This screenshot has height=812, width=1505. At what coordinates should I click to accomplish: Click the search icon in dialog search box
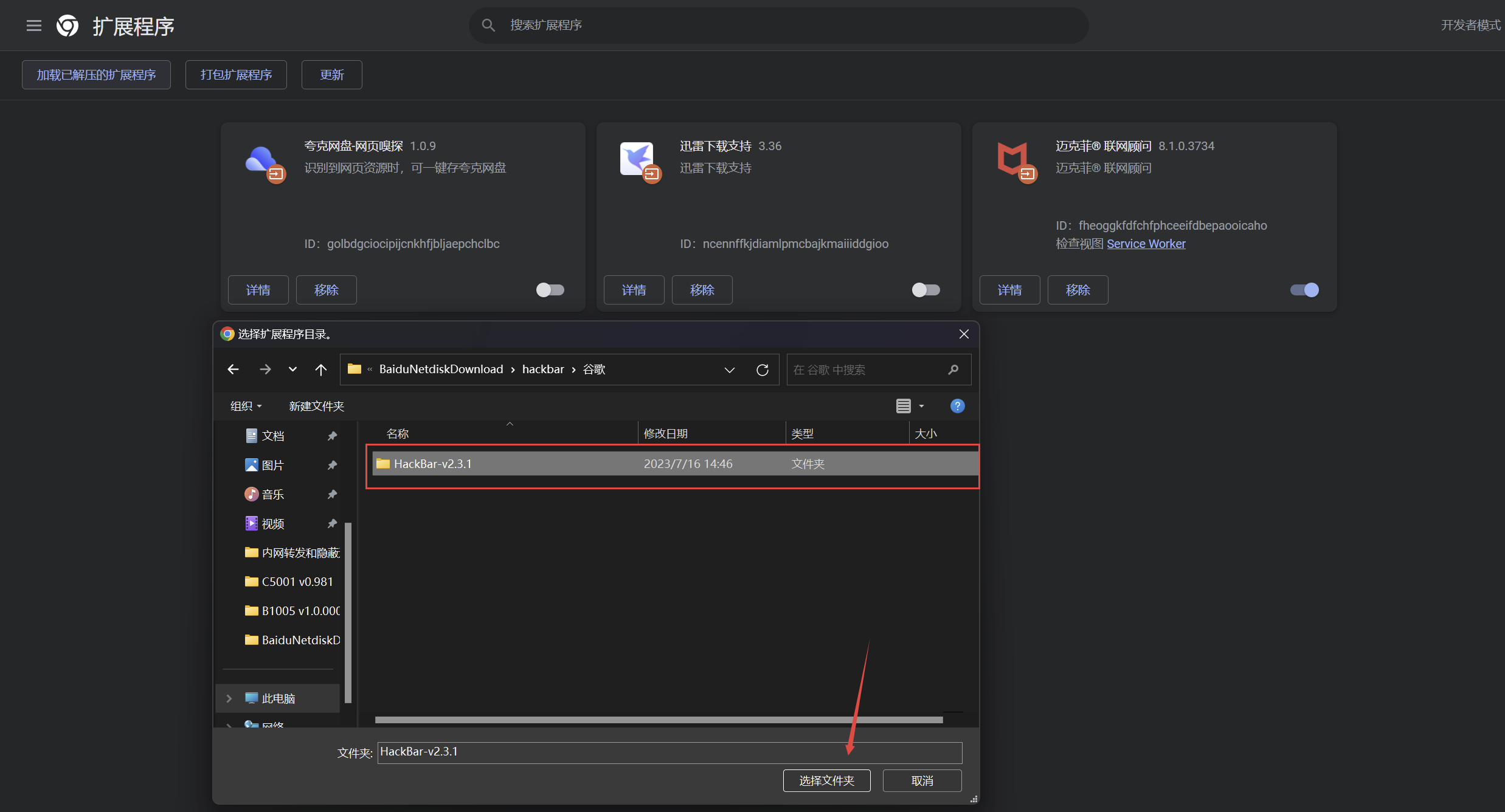[953, 370]
